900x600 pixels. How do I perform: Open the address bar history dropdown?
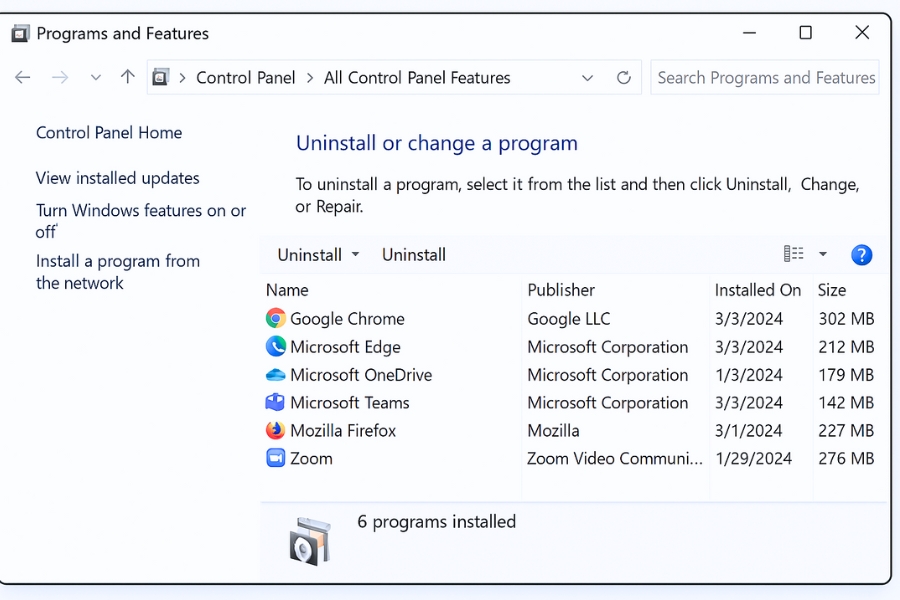pos(587,78)
